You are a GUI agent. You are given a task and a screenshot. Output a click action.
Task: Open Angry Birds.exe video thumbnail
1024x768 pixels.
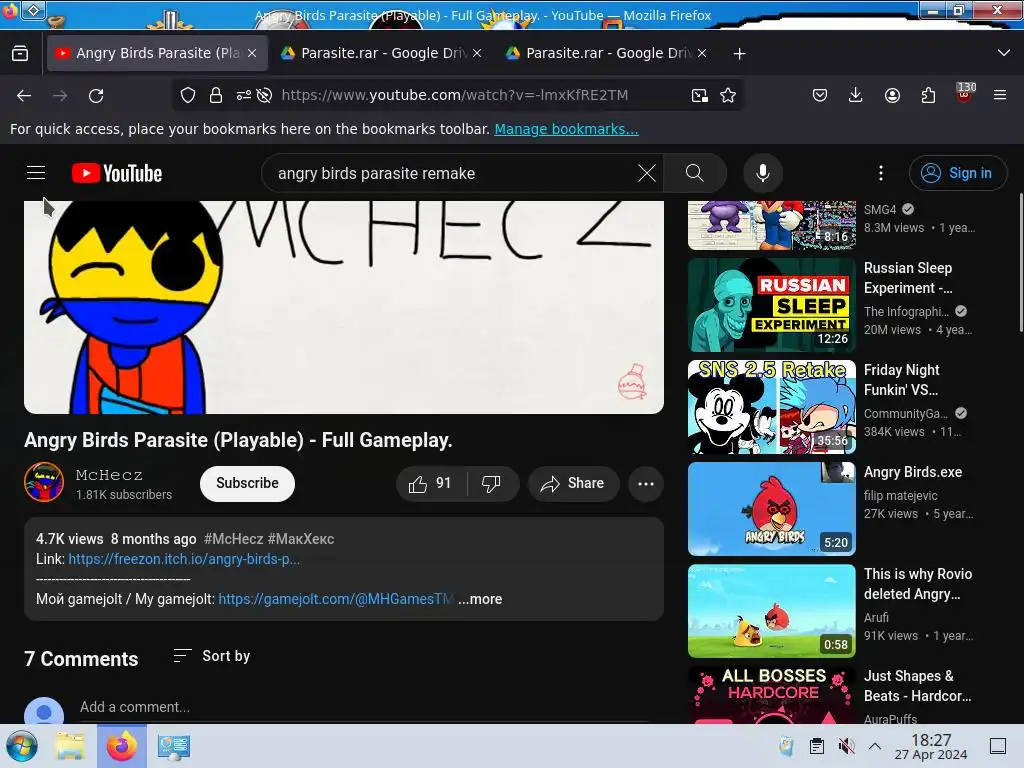(772, 509)
